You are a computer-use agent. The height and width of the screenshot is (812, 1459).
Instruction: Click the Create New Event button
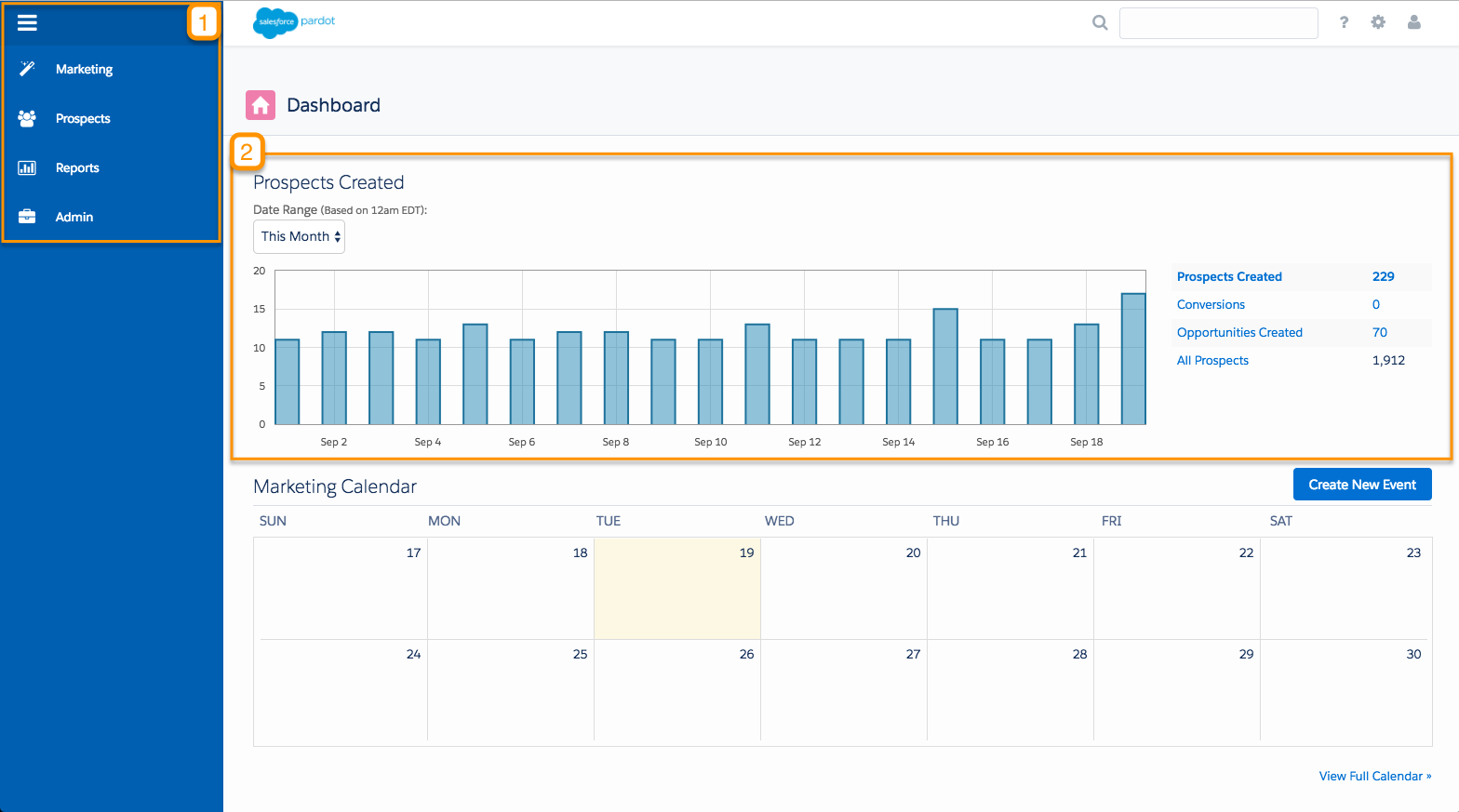pyautogui.click(x=1362, y=485)
